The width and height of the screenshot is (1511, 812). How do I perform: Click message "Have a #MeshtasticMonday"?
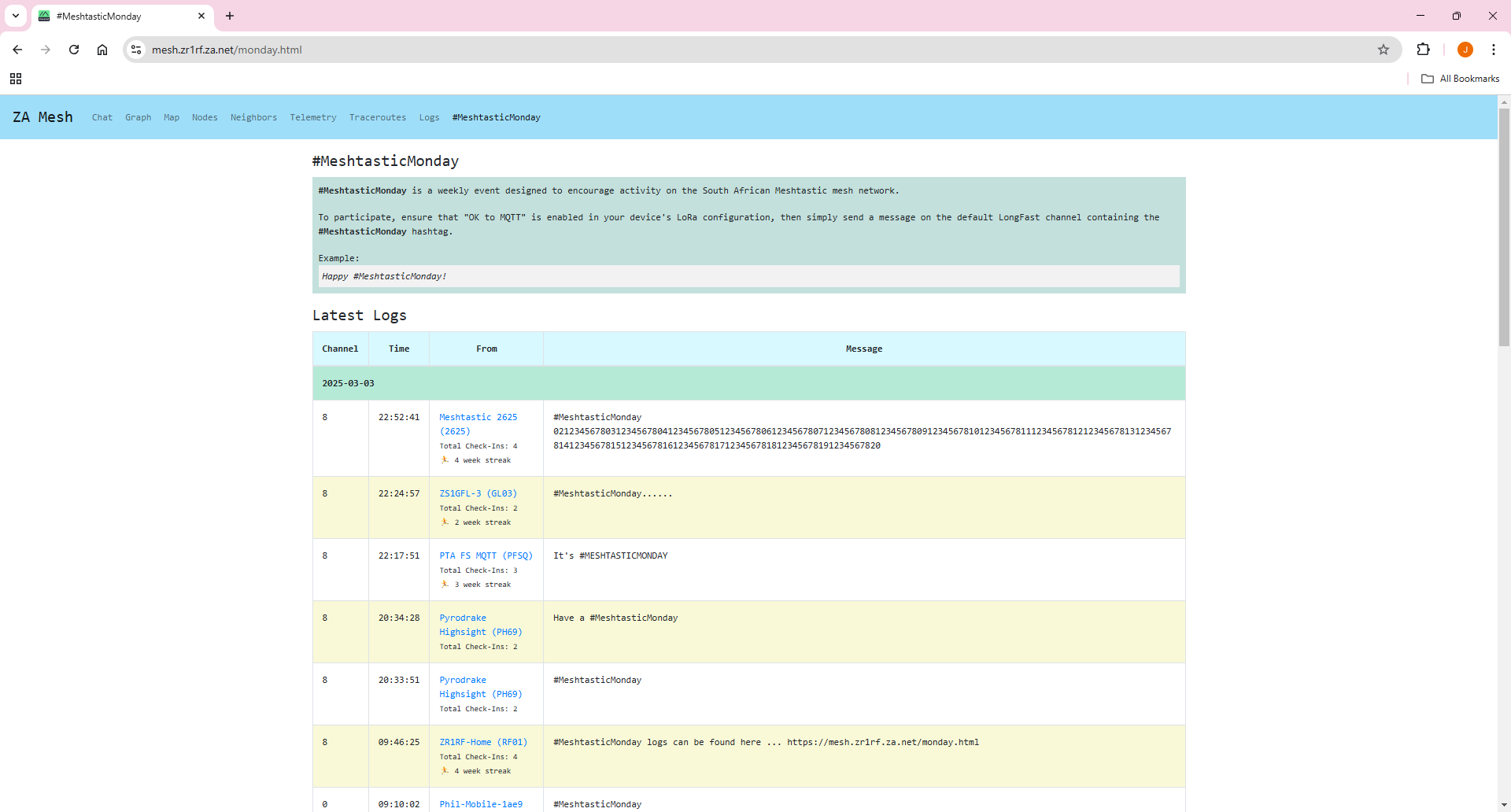pos(615,618)
